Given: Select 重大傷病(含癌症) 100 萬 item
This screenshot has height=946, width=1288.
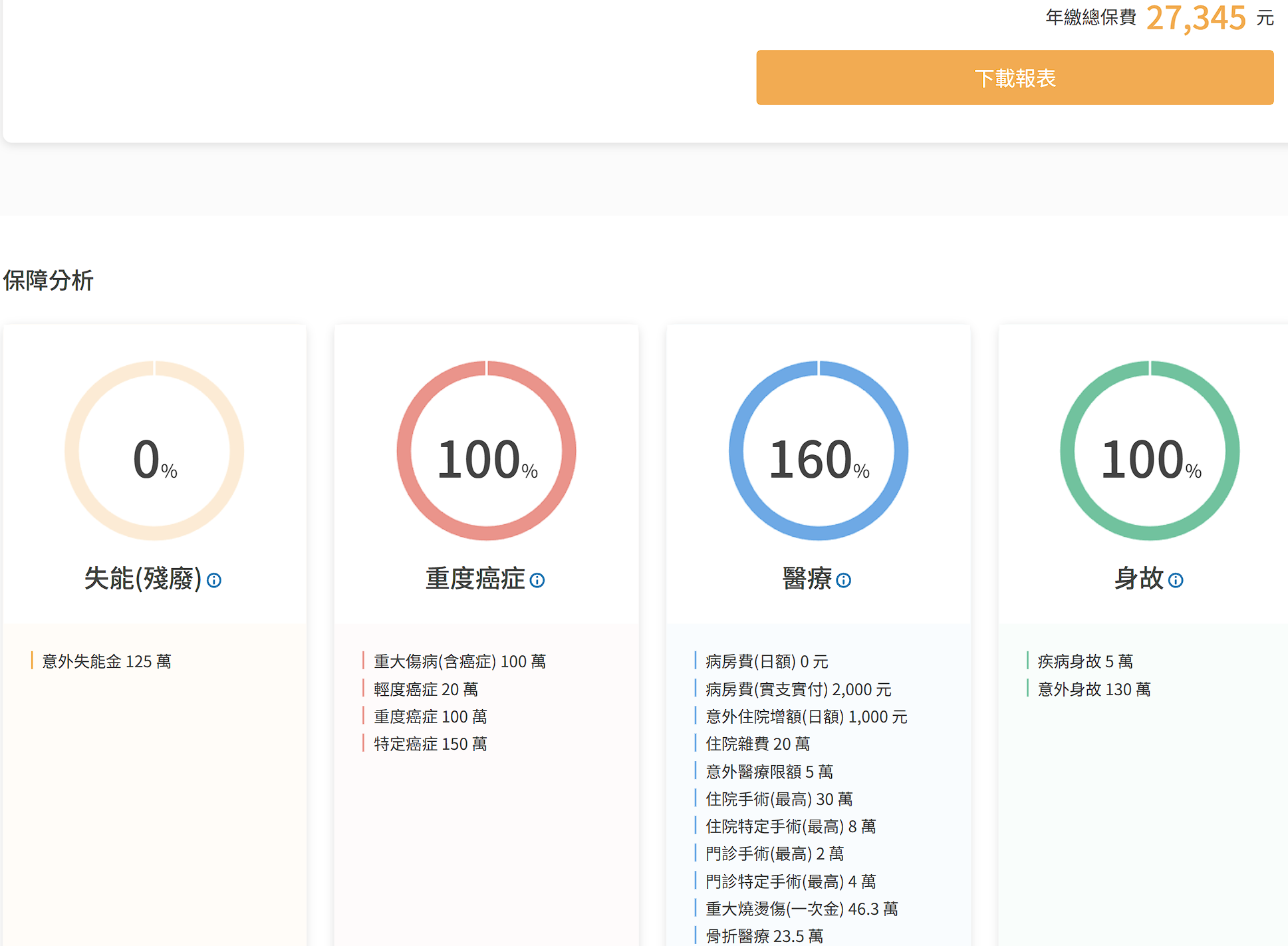Looking at the screenshot, I should (x=459, y=661).
